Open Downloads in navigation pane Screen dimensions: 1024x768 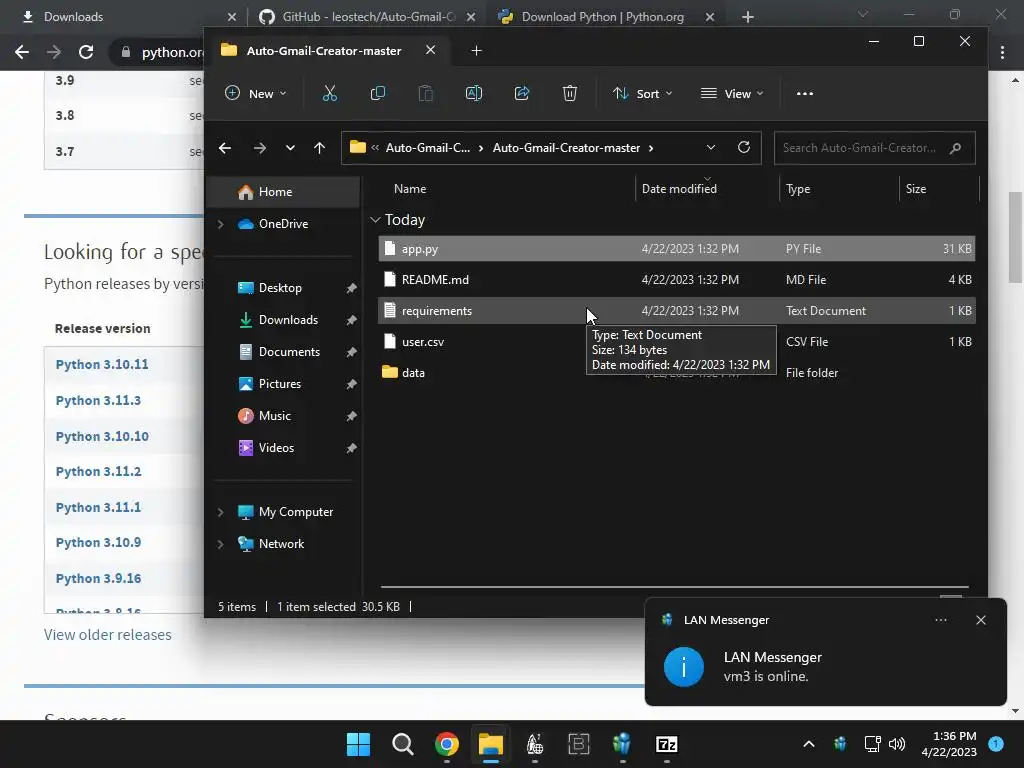coord(288,320)
